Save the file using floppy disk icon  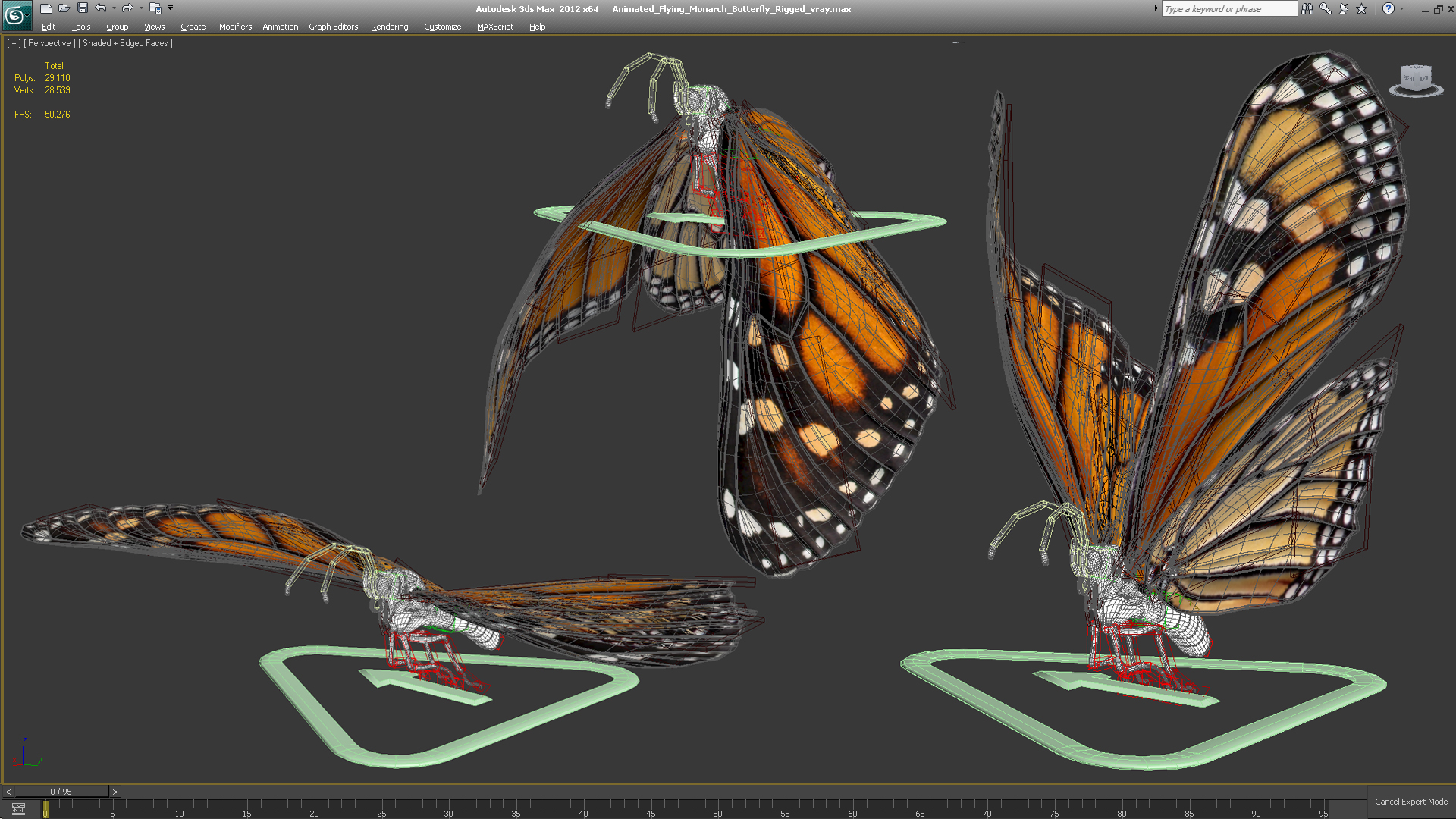(83, 8)
